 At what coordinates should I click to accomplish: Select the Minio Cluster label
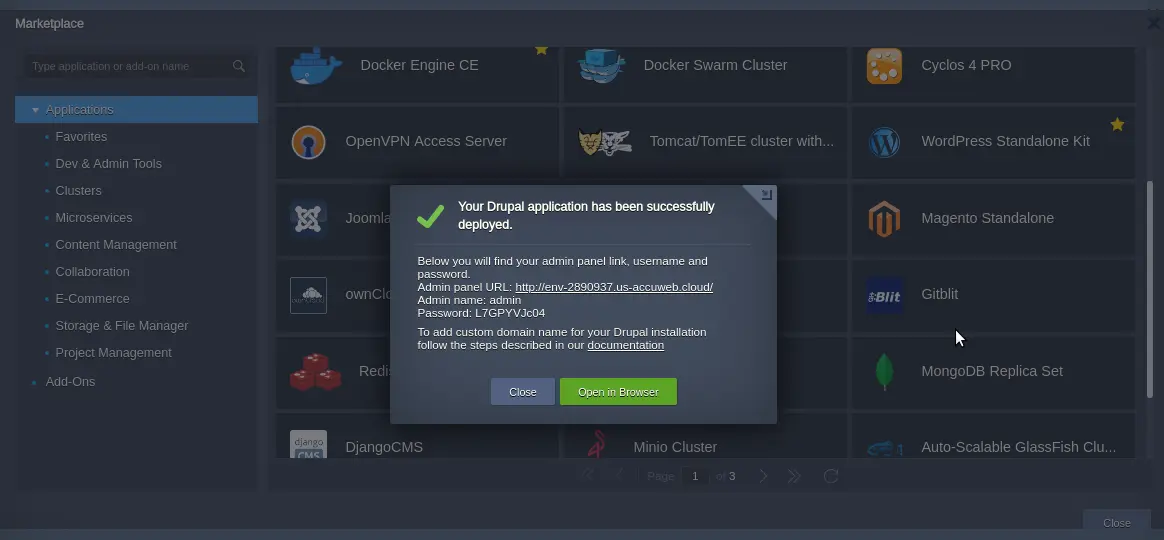(x=675, y=447)
